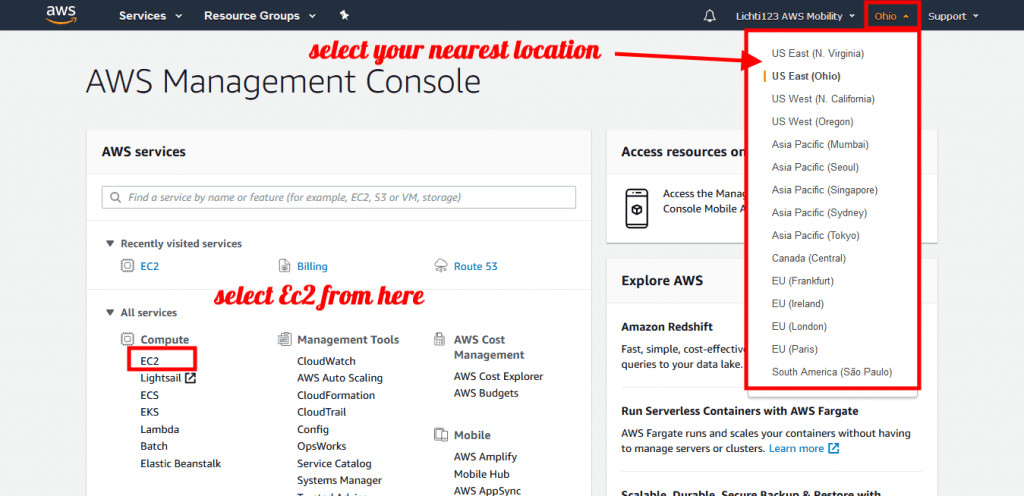Open the Support dropdown menu

point(953,16)
